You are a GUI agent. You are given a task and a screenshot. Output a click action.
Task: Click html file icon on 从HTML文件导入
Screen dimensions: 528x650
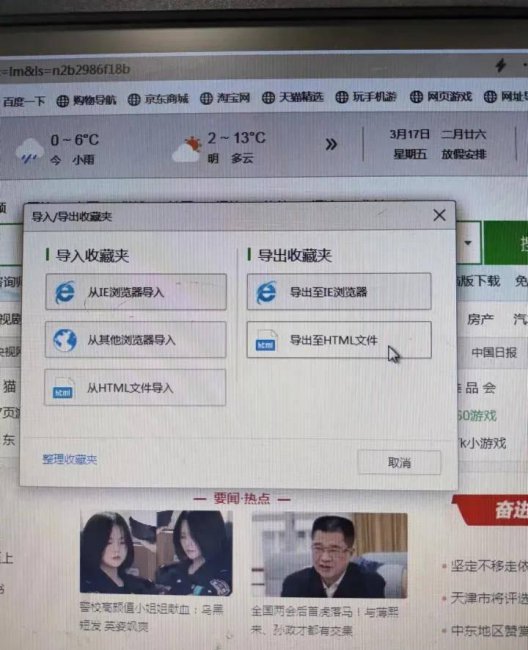(63, 388)
